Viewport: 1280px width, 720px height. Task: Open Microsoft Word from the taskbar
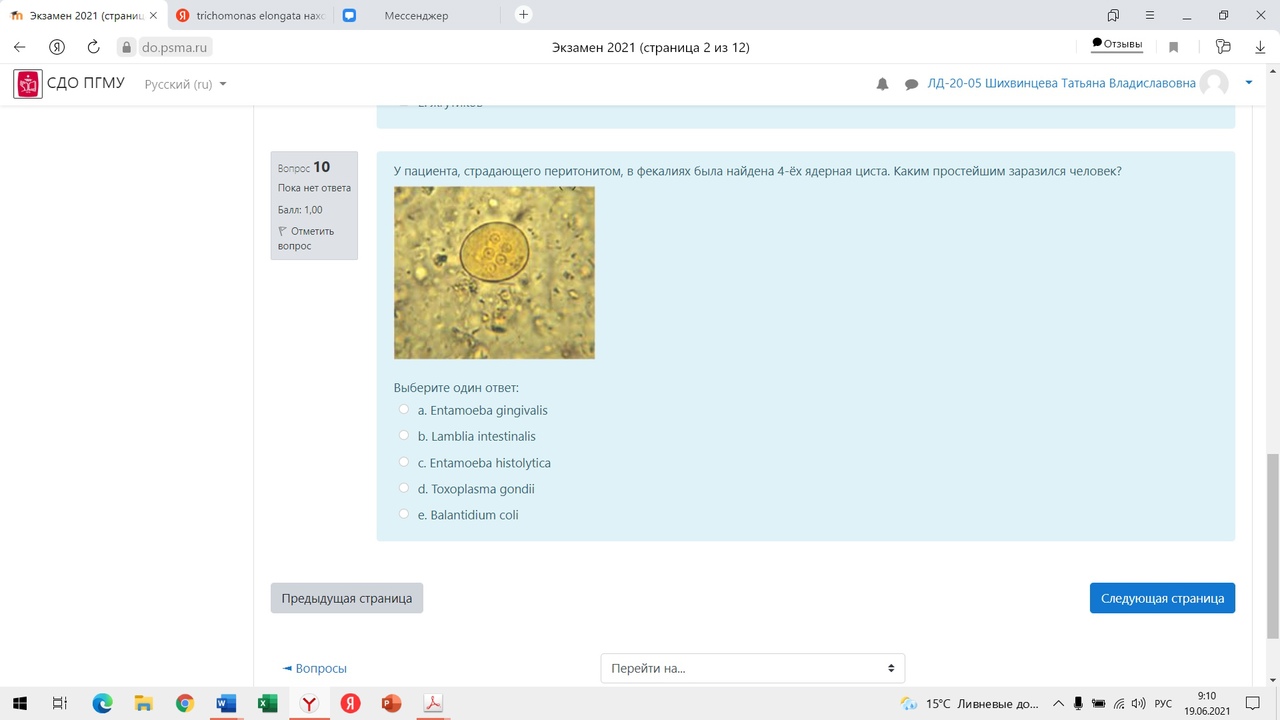pos(226,703)
